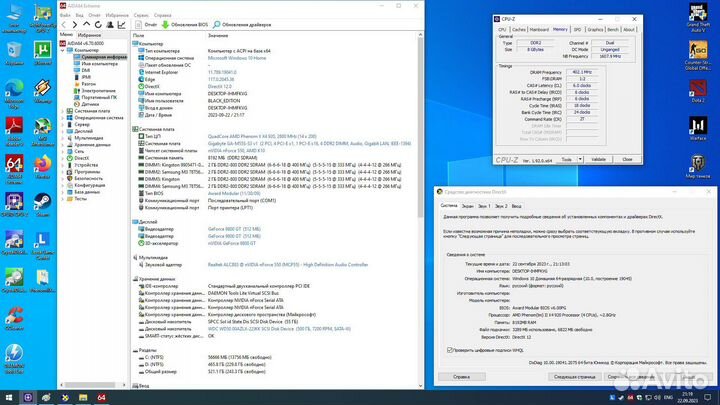Switch to the Mainboard tab in CPU-Z
Screen dimensions: 720x405
click(539, 29)
